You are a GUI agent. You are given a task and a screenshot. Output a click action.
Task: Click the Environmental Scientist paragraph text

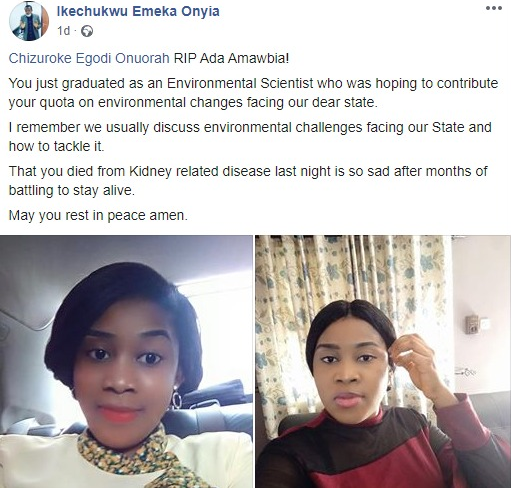253,93
